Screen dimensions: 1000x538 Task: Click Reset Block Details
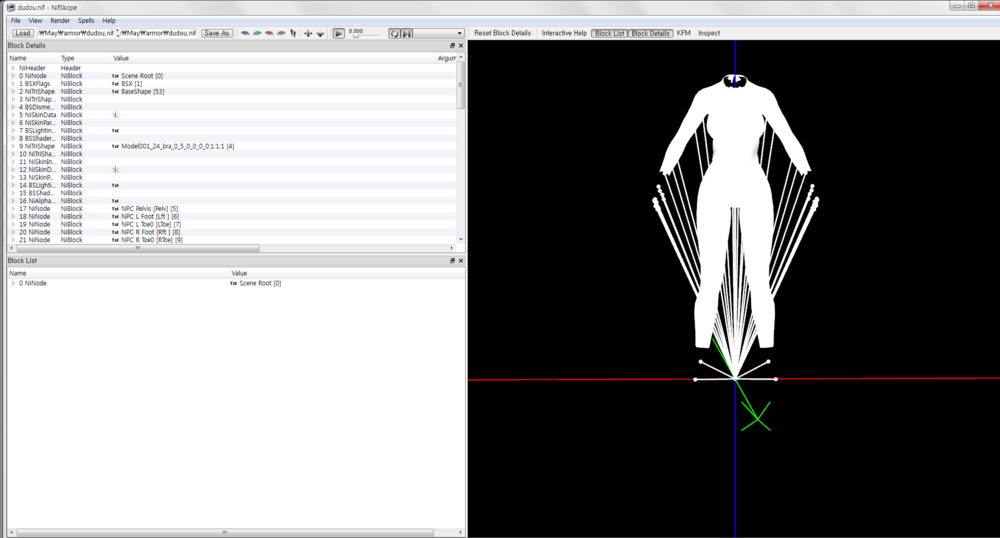tap(503, 33)
